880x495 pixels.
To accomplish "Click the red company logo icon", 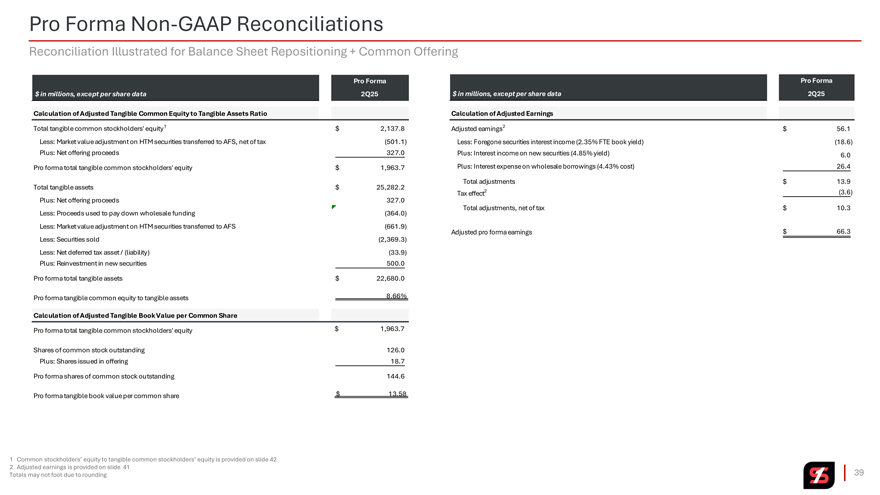I will pyautogui.click(x=818, y=474).
